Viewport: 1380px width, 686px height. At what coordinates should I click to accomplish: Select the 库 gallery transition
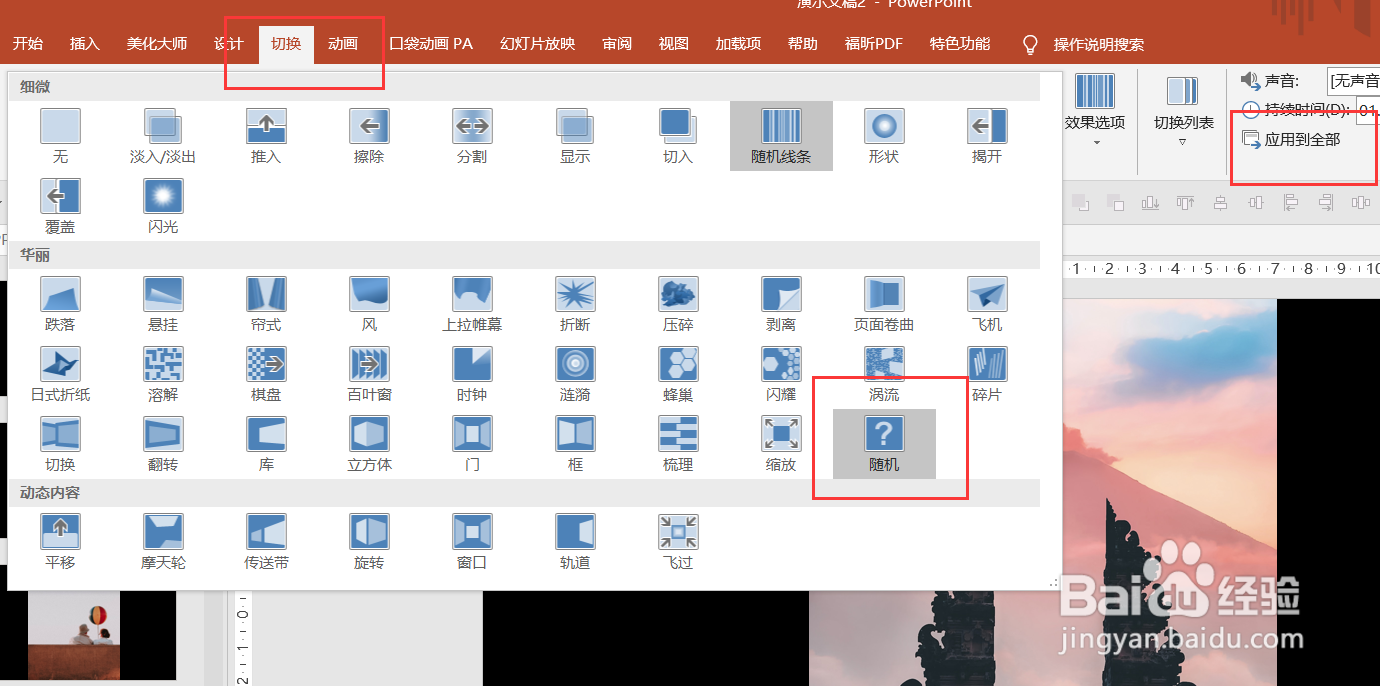(x=266, y=444)
